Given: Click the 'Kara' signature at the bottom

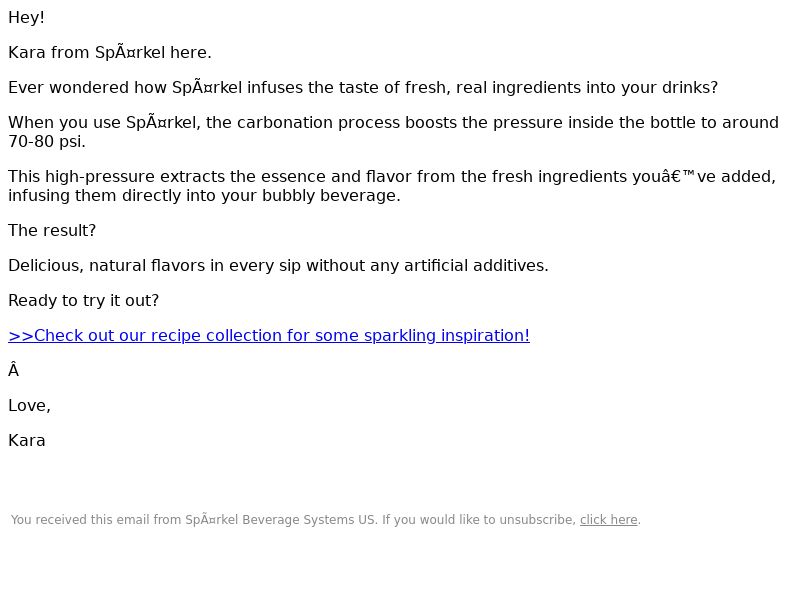Looking at the screenshot, I should coord(27,441).
